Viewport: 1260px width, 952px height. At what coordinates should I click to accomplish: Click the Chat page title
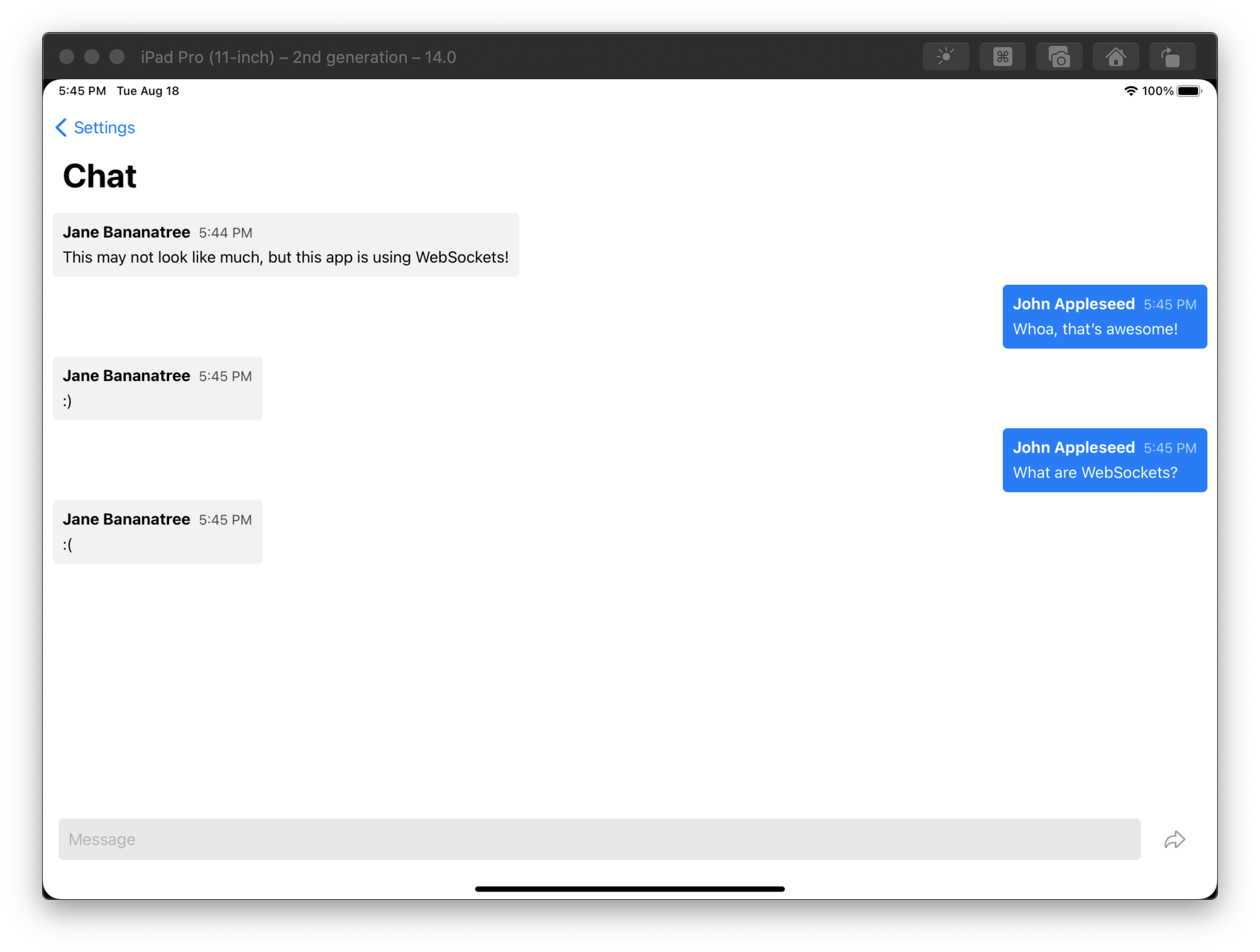click(99, 176)
